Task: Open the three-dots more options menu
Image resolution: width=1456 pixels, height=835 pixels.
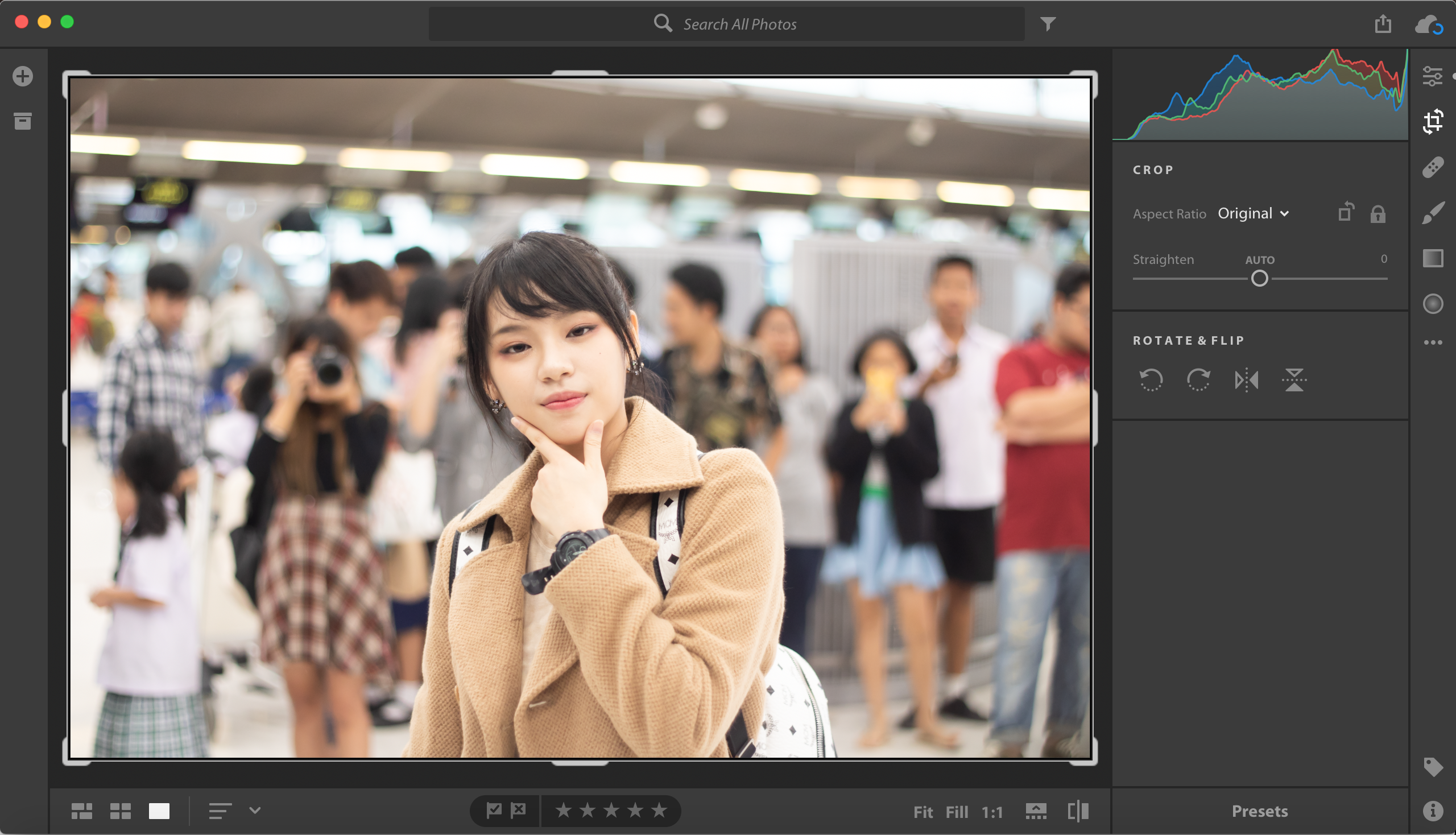Action: pos(1433,342)
